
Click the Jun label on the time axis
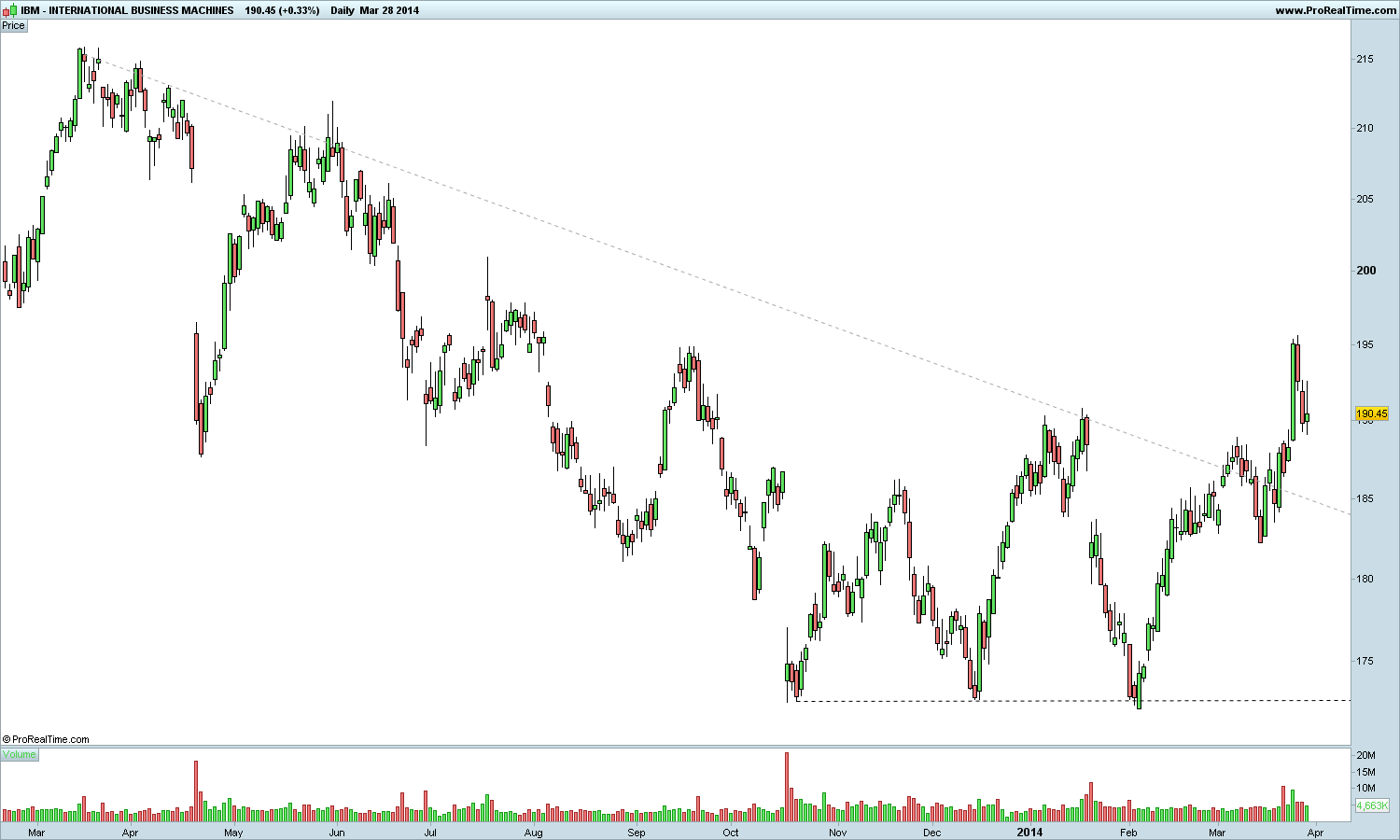point(337,832)
